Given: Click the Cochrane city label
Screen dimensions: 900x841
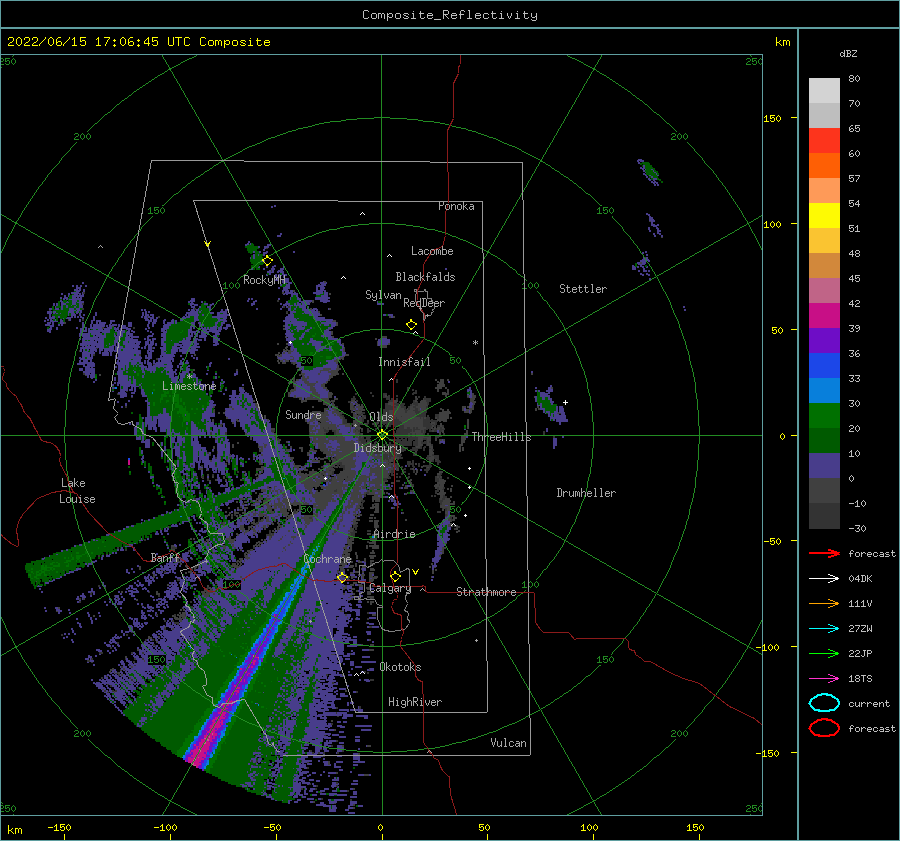Looking at the screenshot, I should pyautogui.click(x=327, y=559).
